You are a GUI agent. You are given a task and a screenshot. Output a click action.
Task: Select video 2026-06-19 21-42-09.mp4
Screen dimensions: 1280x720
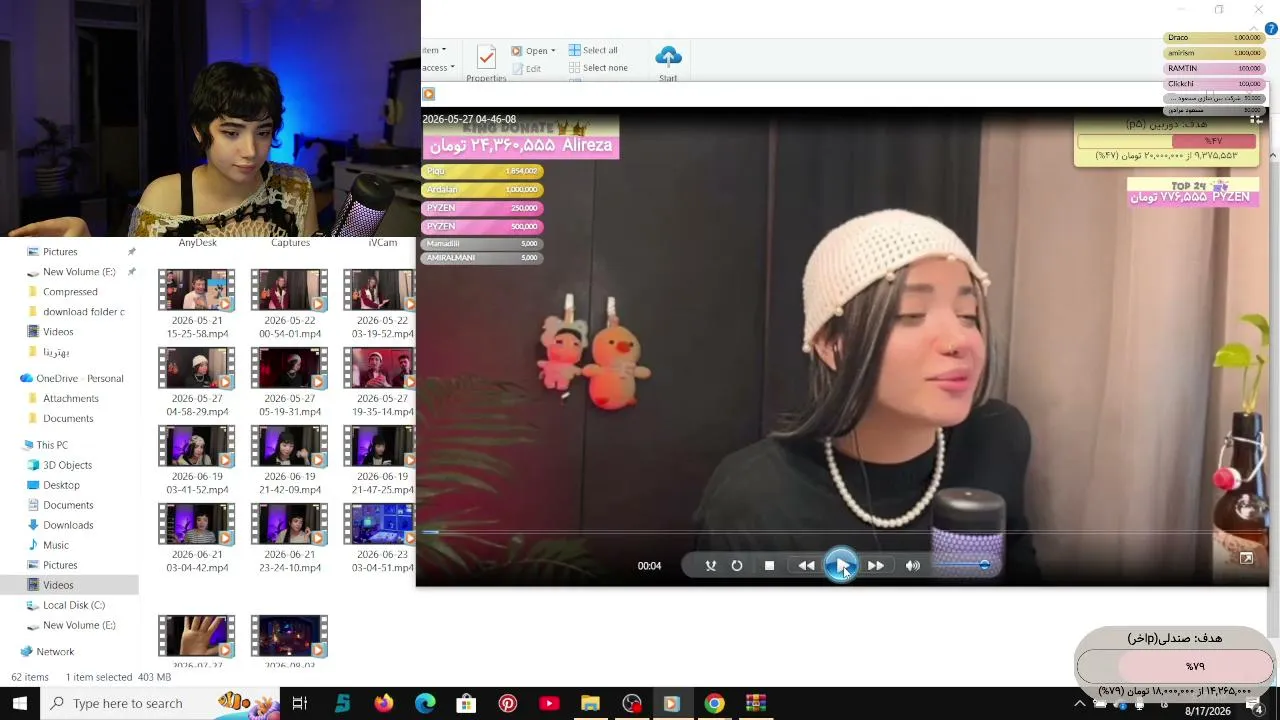tap(290, 460)
